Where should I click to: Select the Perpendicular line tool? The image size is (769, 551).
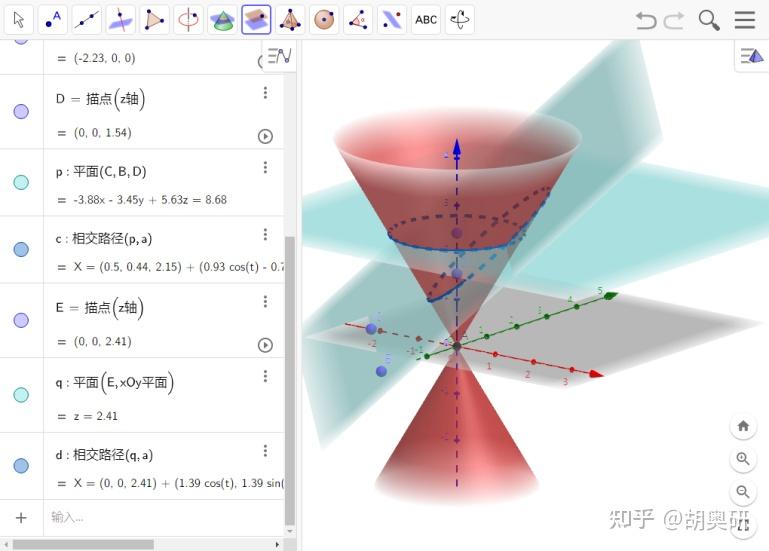click(121, 20)
